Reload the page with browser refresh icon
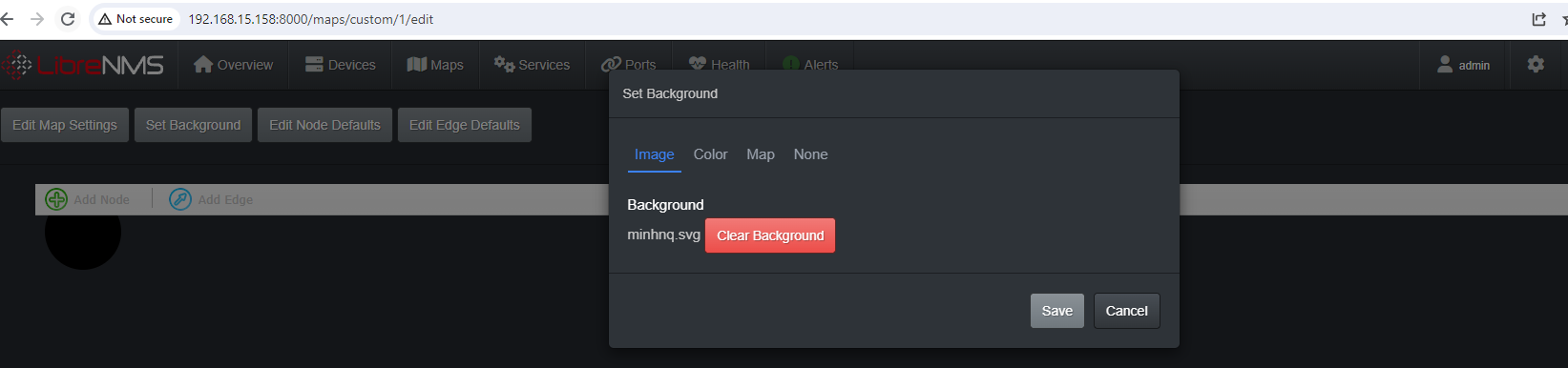Image resolution: width=1568 pixels, height=368 pixels. coord(68,19)
